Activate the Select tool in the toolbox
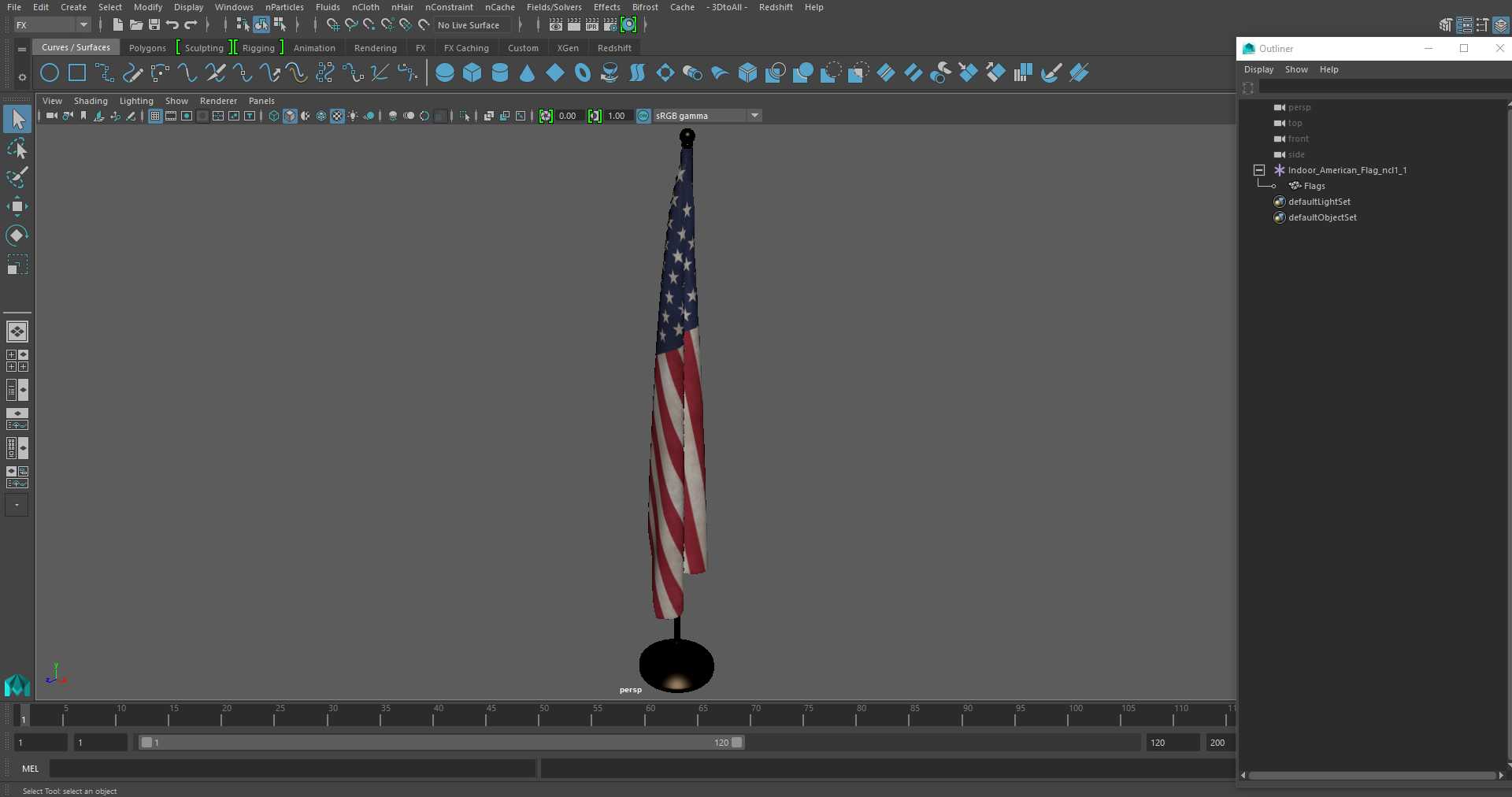Screen dimensions: 1512x797 coord(17,119)
